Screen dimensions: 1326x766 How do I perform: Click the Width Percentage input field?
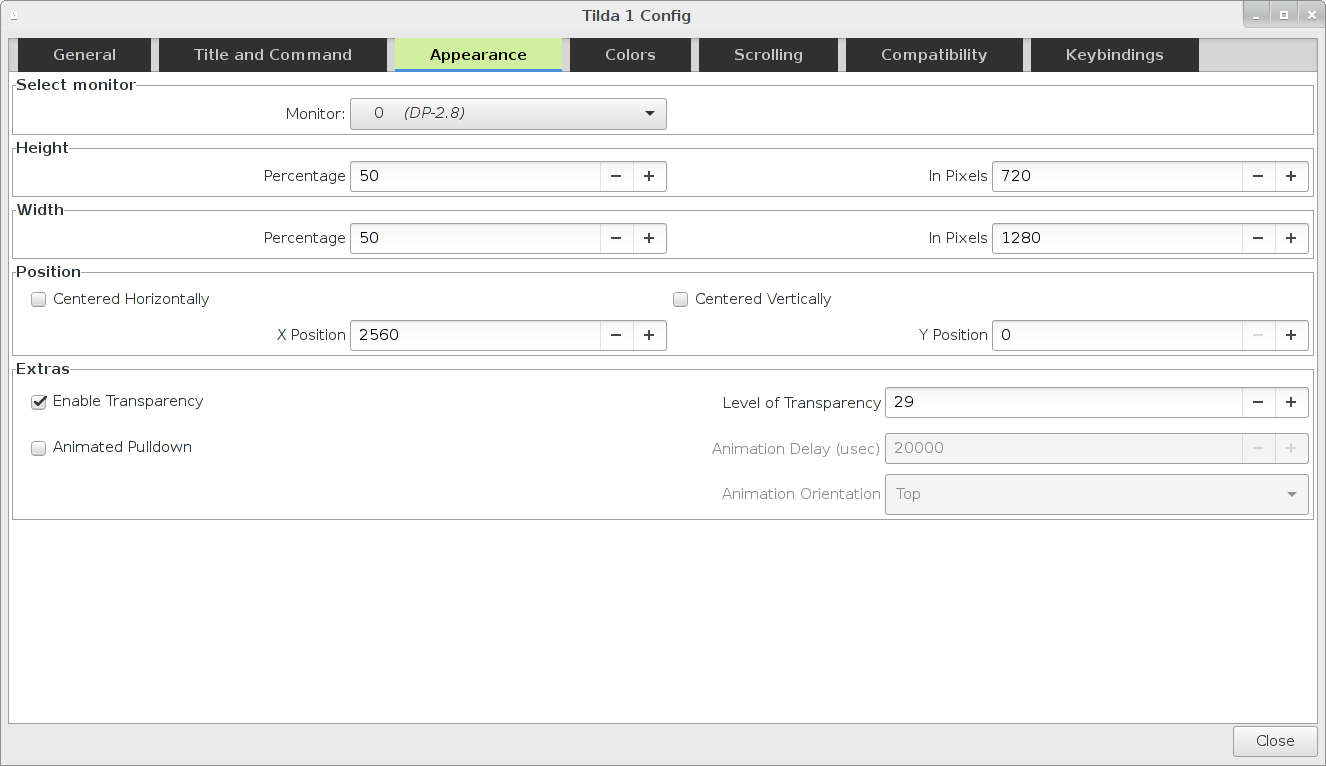coord(475,238)
